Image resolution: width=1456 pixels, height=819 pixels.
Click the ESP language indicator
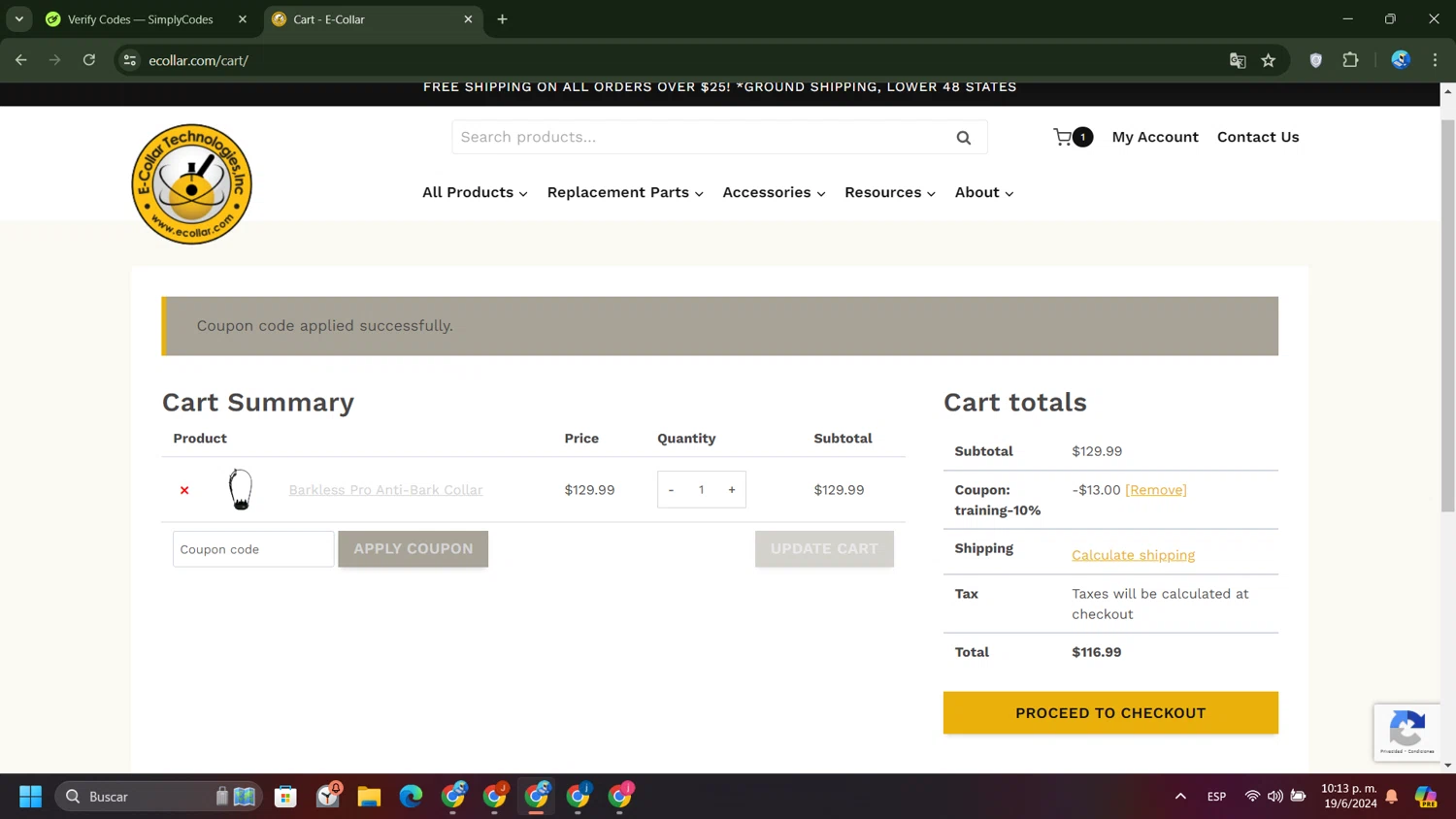point(1216,797)
